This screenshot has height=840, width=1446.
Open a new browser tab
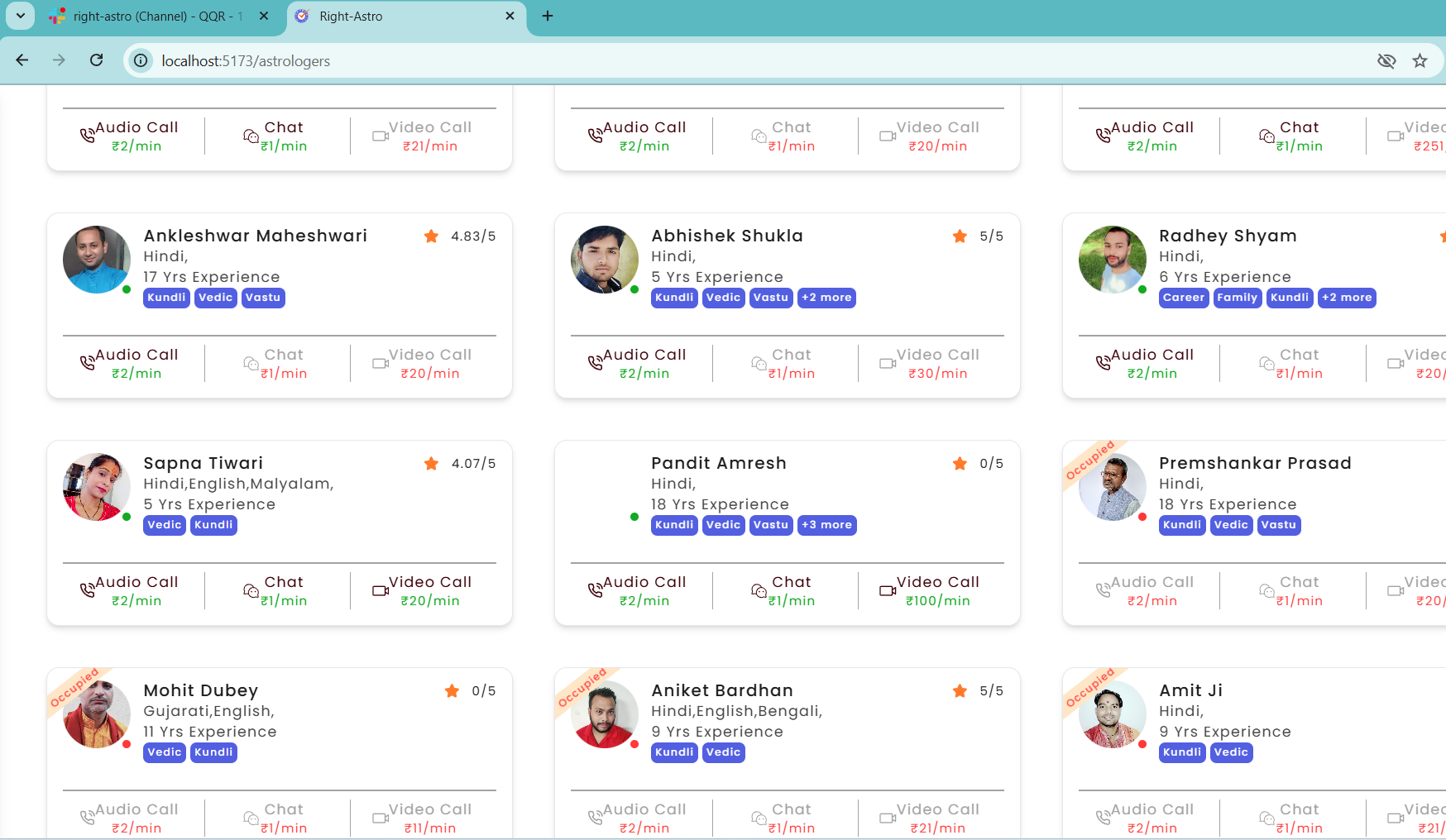[548, 16]
